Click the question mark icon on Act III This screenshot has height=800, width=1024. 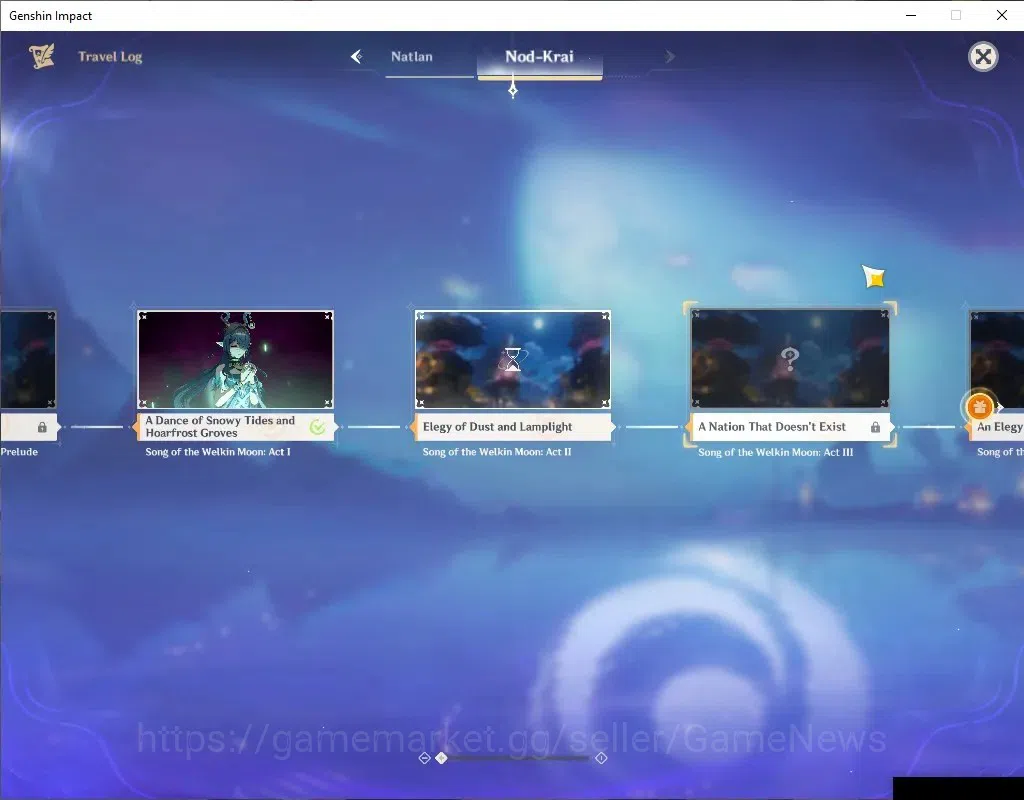790,359
